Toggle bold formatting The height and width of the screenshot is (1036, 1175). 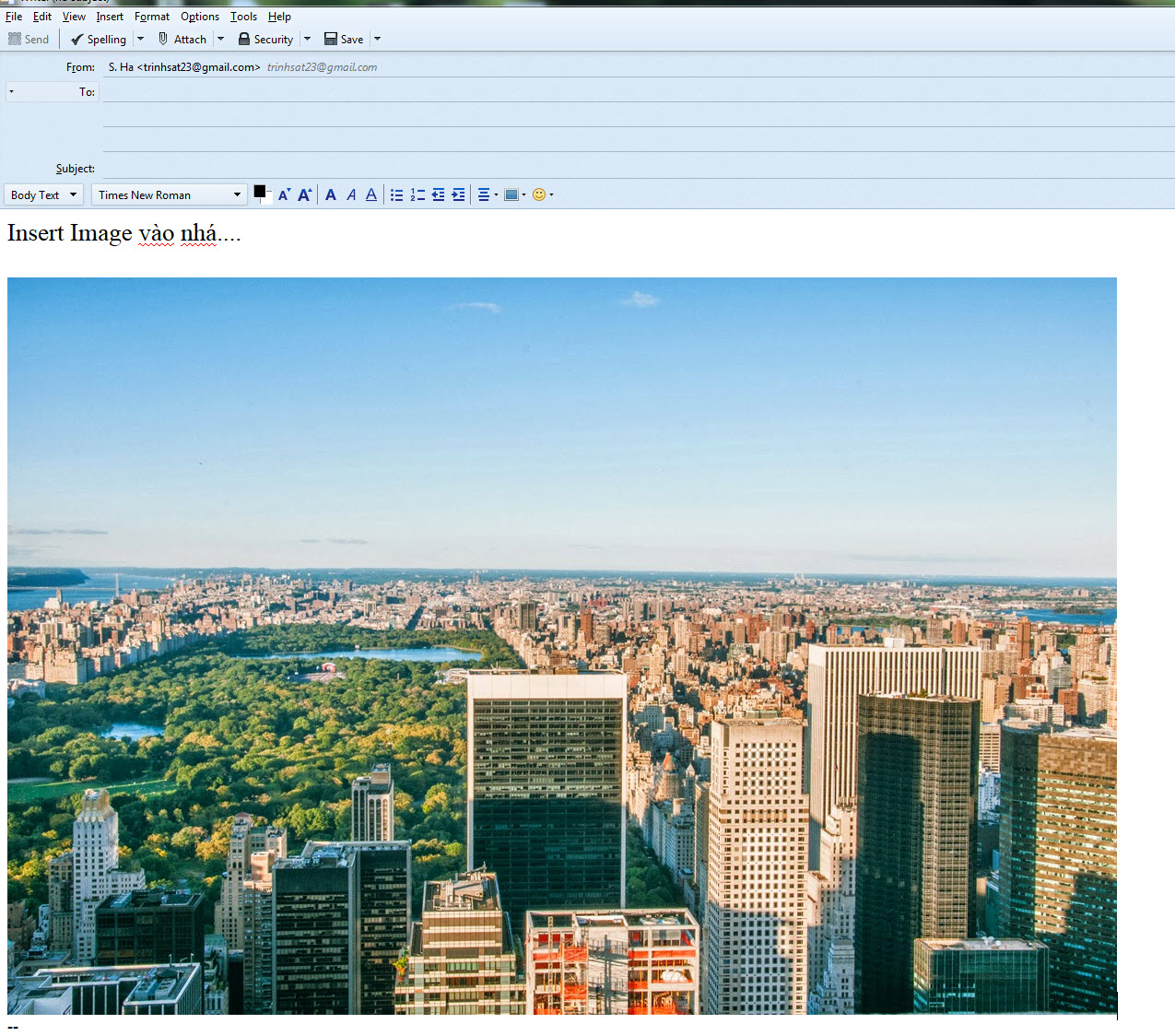(x=331, y=194)
